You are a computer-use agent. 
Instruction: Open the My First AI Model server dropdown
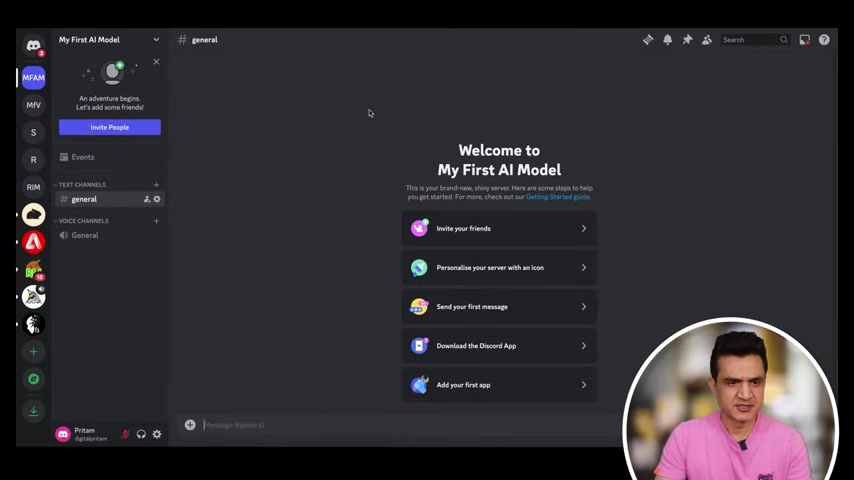click(x=109, y=40)
